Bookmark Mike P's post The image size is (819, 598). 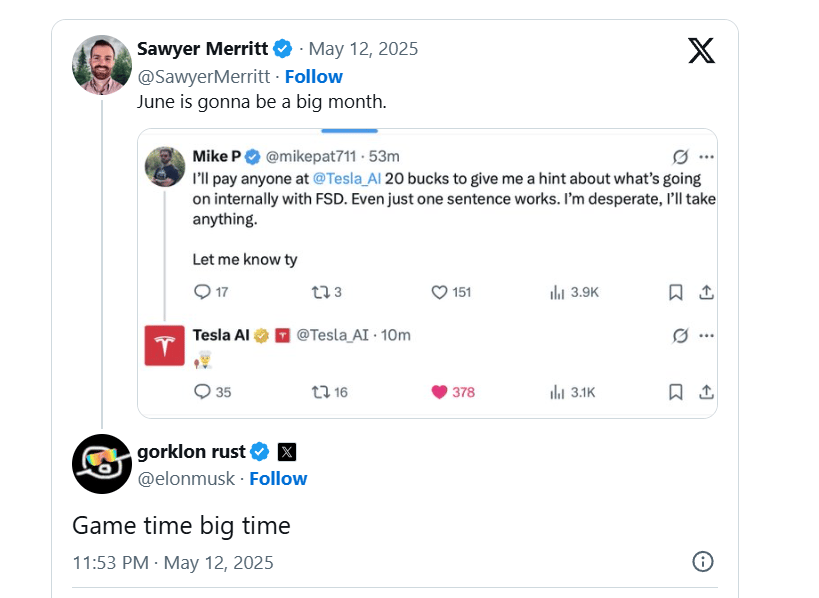coord(676,292)
